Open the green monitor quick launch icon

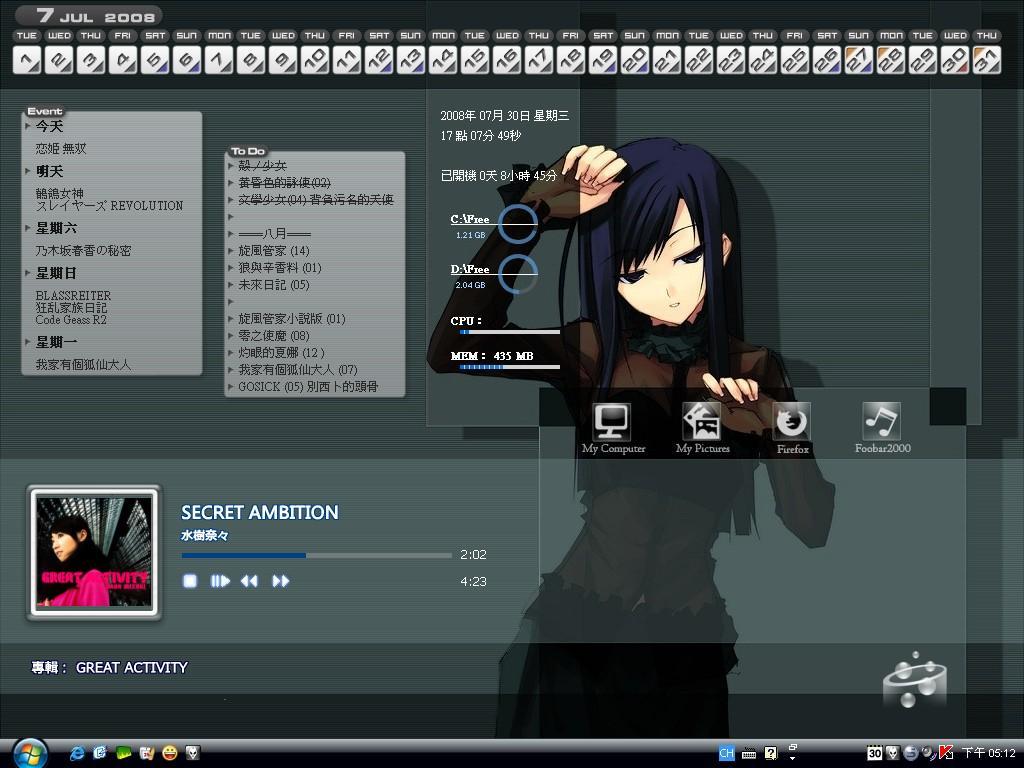[123, 753]
